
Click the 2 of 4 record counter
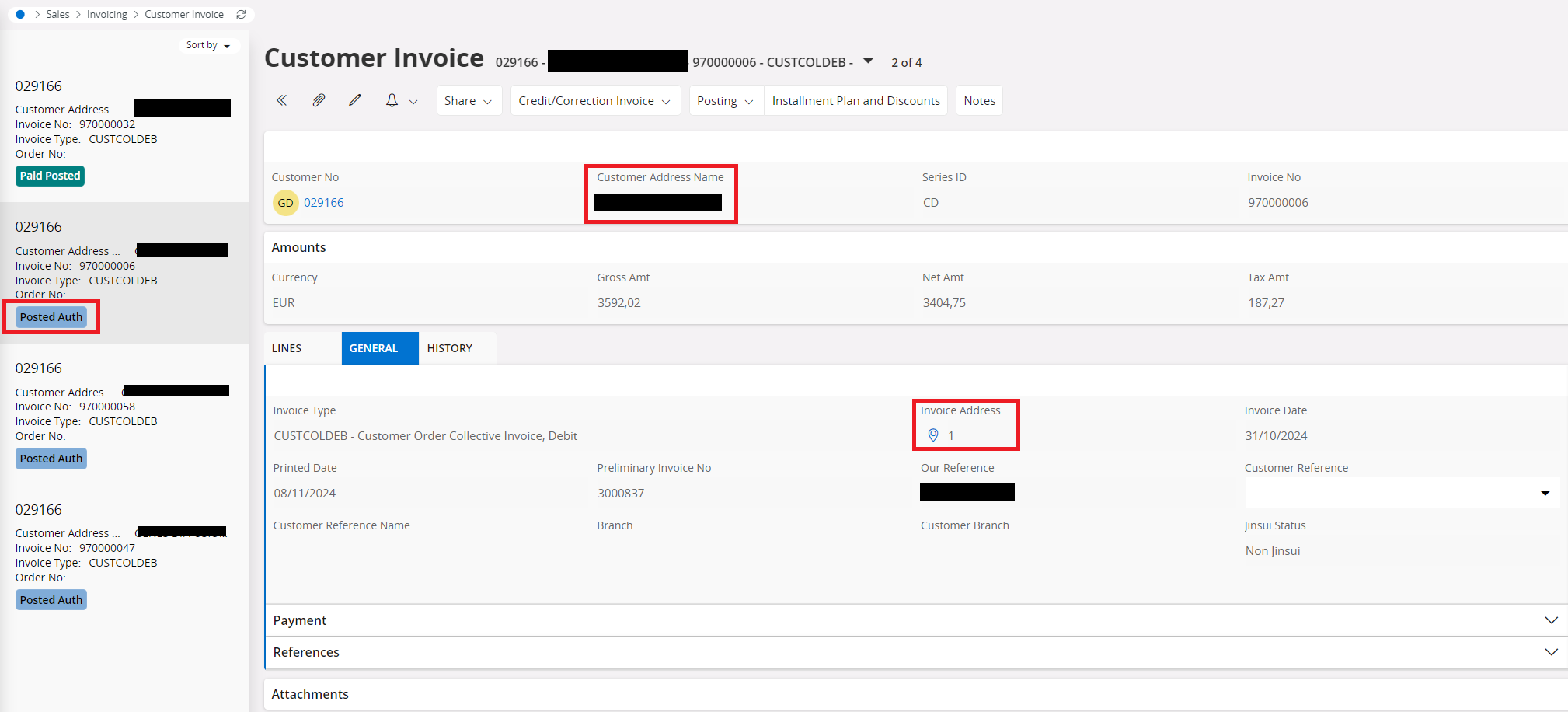(907, 62)
